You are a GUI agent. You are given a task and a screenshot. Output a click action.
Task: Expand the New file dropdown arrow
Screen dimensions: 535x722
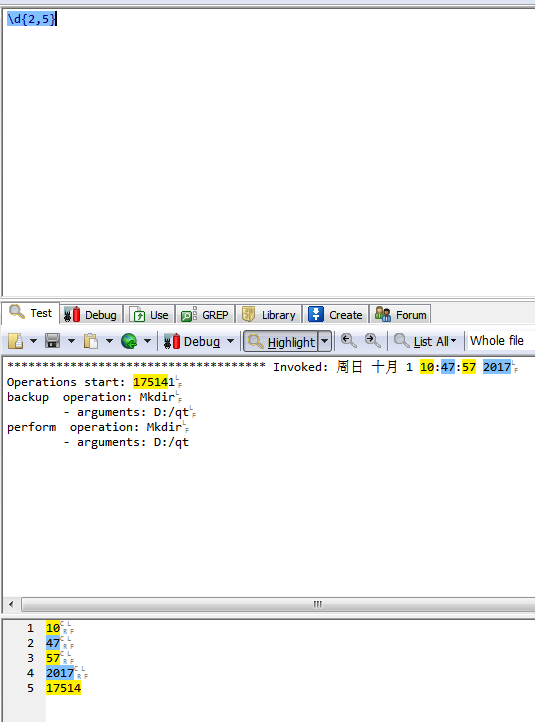tap(33, 341)
